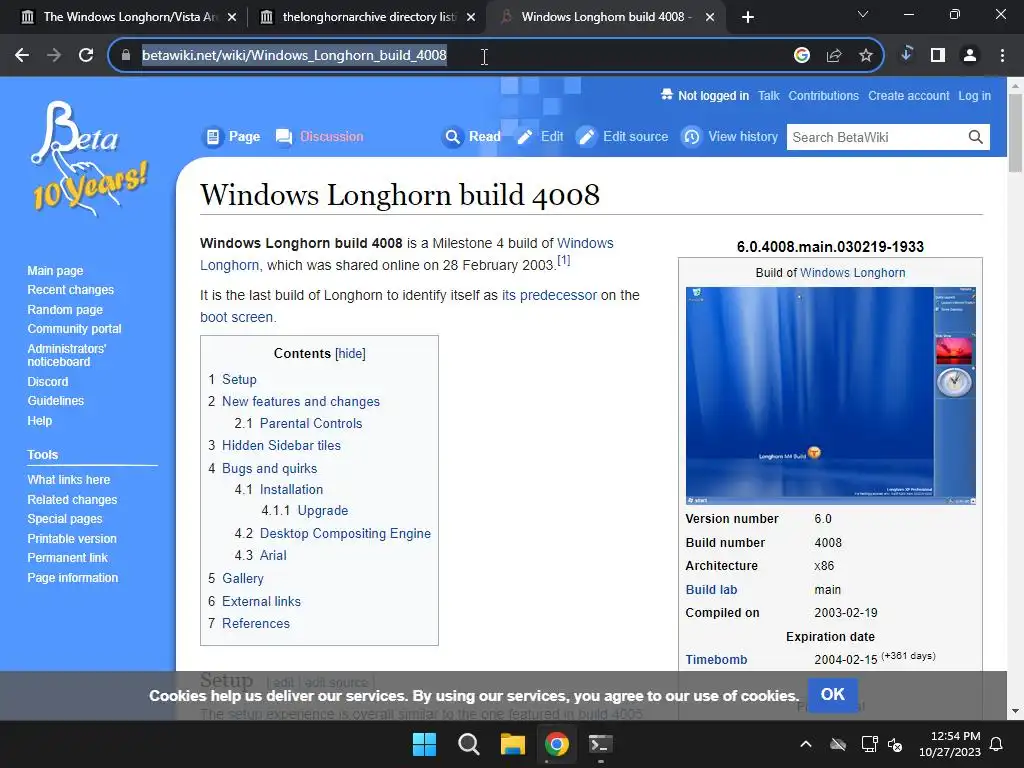
Task: Focus the Search BetaWiki field
Action: pyautogui.click(x=875, y=137)
